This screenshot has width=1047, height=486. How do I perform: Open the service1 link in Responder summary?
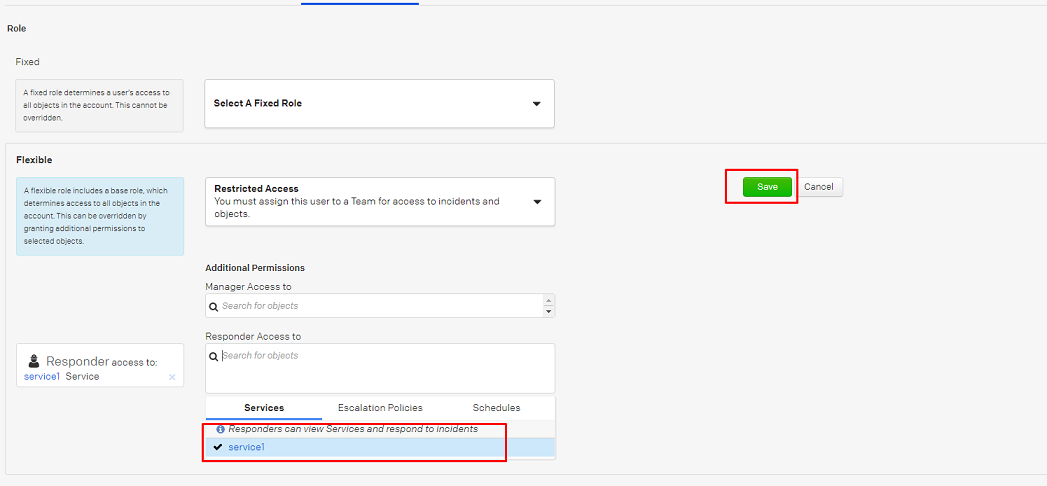click(x=42, y=377)
